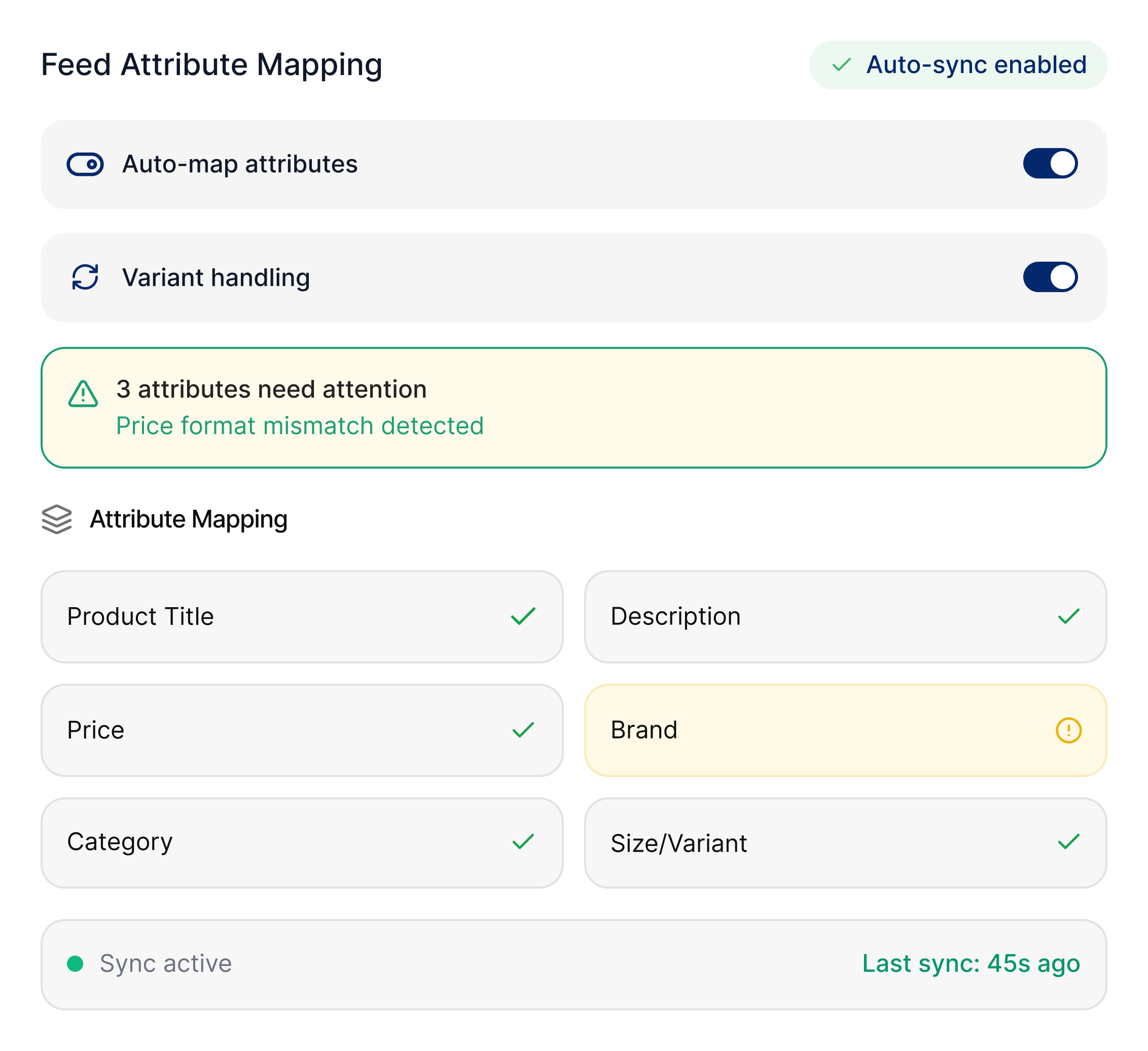1148x1051 pixels.
Task: Disable the Auto-map attributes switch
Action: [x=1050, y=164]
